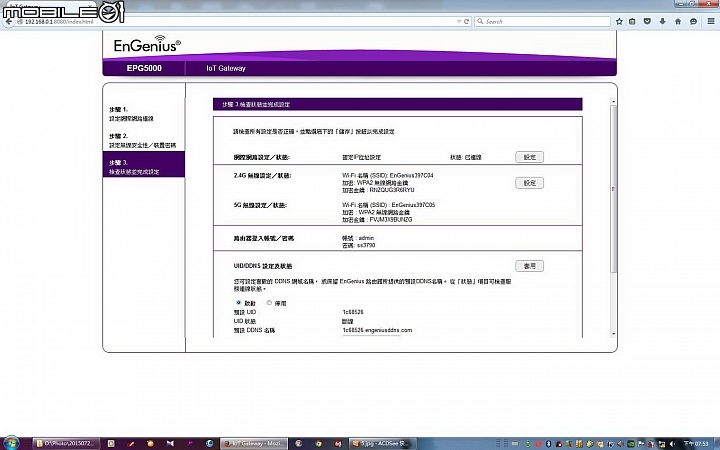This screenshot has height=450, width=720.
Task: Click the EnGenius logo
Action: pyautogui.click(x=147, y=44)
